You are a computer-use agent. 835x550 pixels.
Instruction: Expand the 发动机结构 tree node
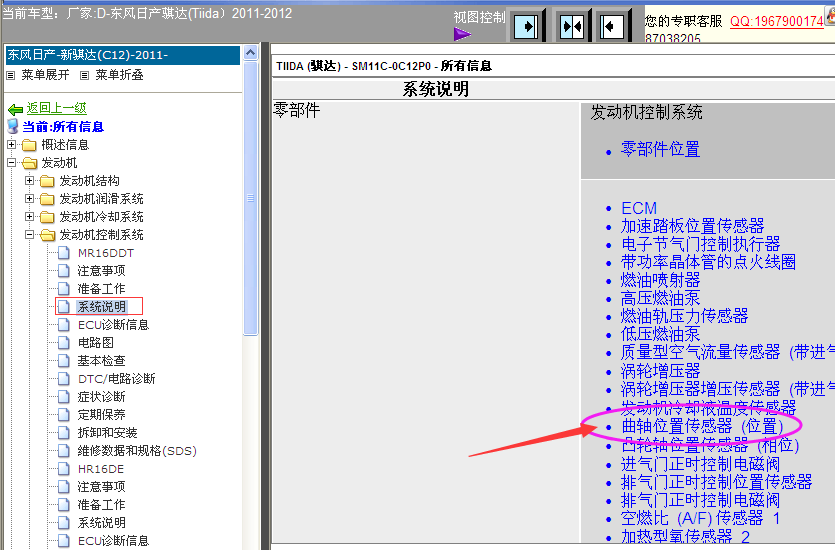(x=29, y=180)
